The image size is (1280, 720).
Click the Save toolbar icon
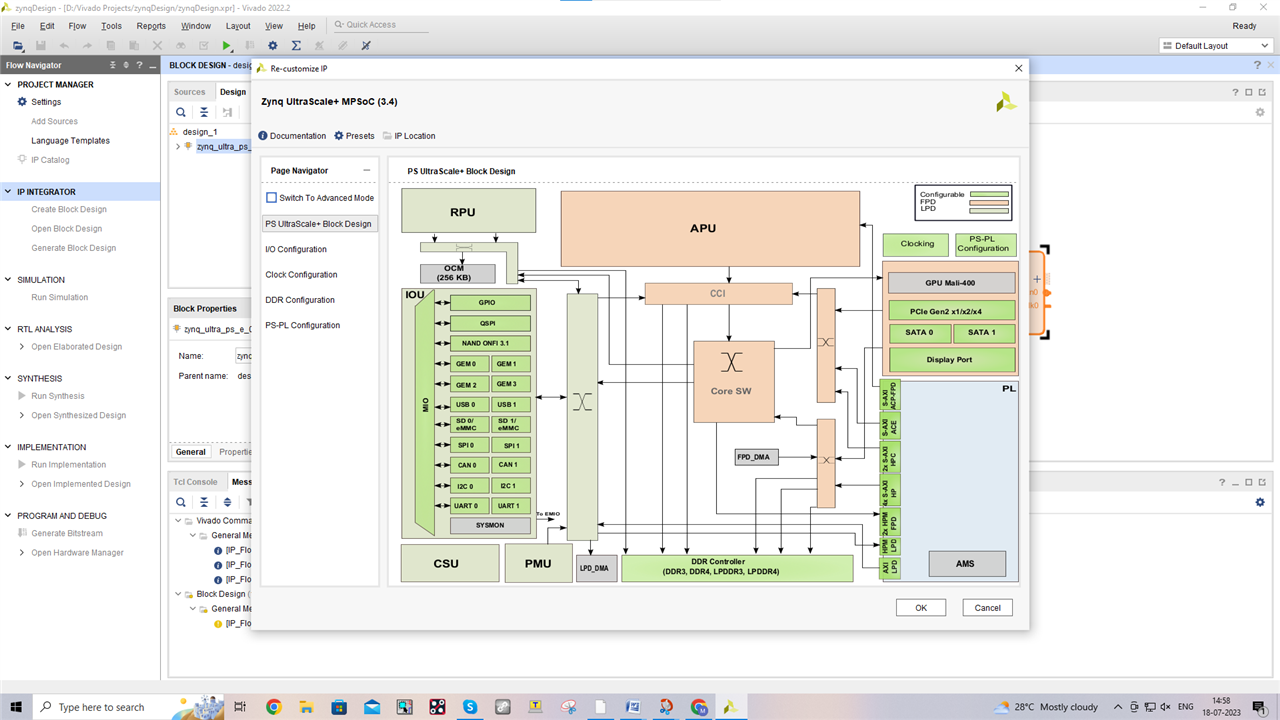coord(41,46)
